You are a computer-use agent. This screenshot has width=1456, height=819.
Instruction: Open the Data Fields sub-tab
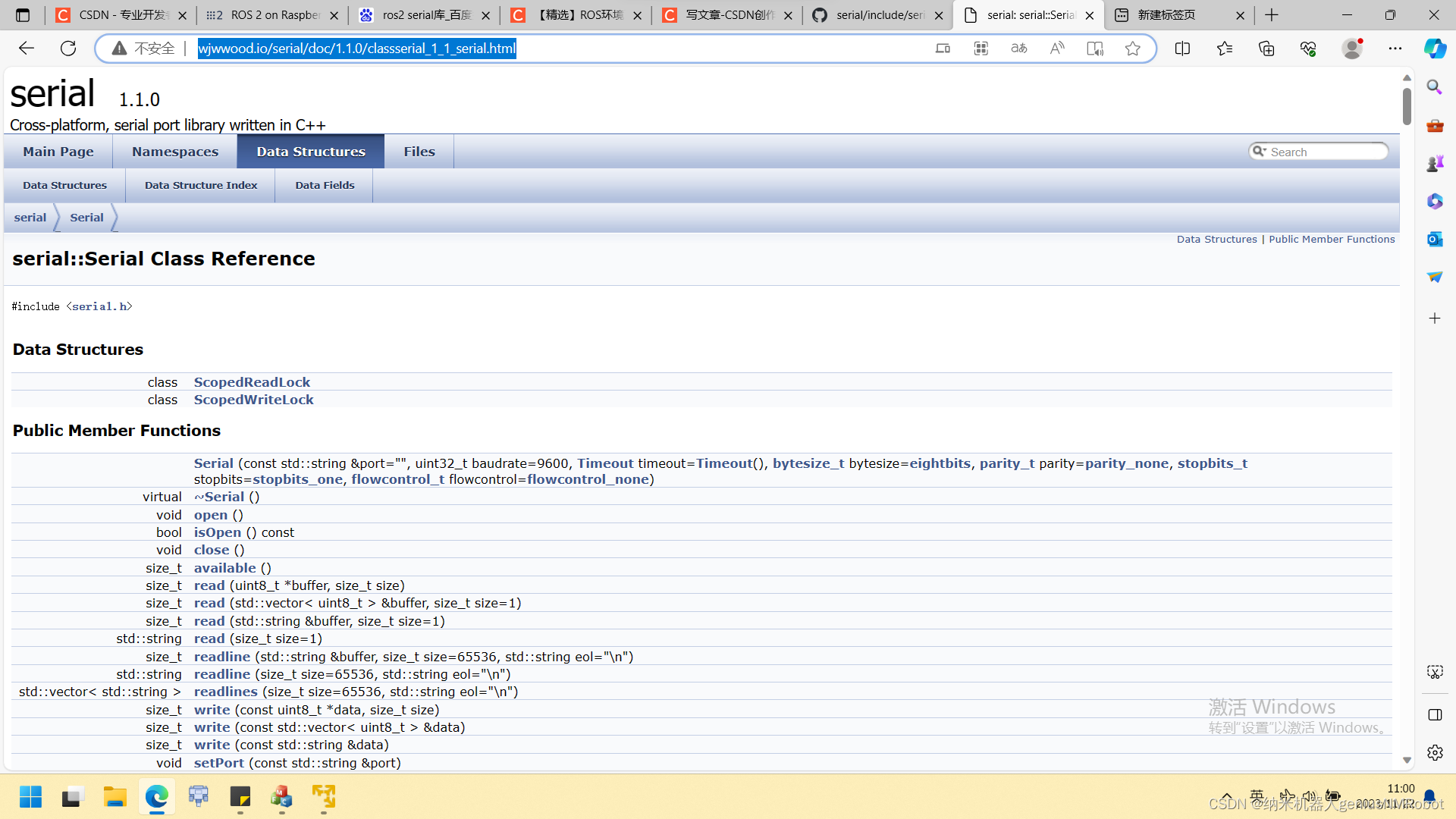tap(325, 185)
